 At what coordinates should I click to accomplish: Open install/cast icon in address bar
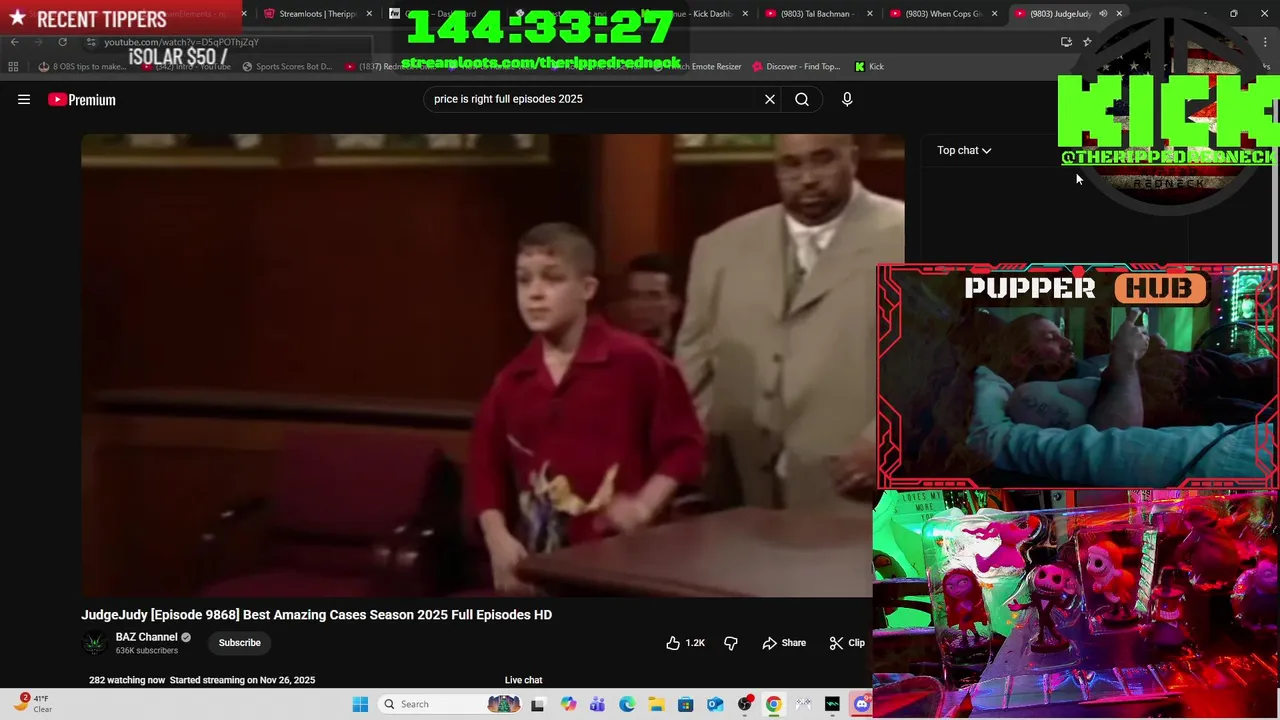click(1066, 42)
